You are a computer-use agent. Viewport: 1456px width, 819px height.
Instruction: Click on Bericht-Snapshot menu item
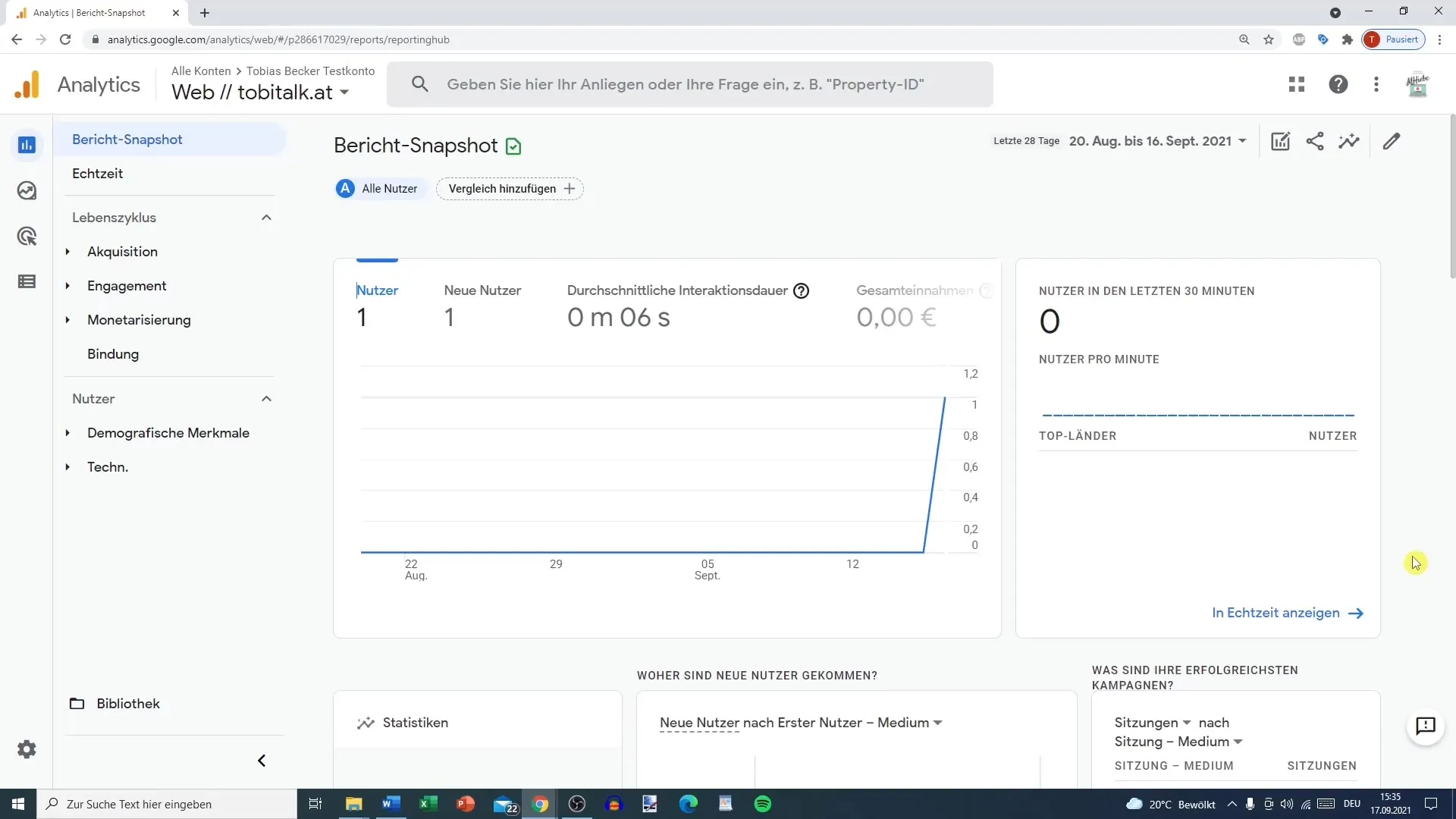[127, 139]
